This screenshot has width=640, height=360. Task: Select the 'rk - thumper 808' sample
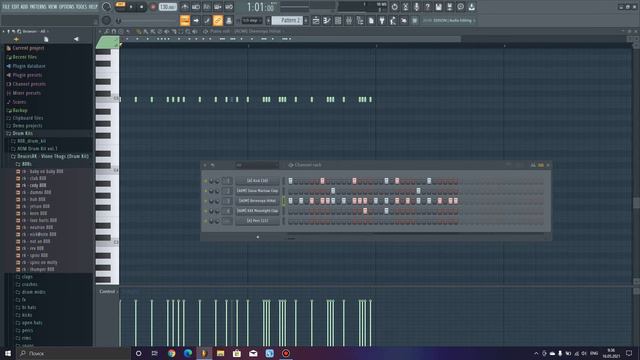[x=38, y=269]
